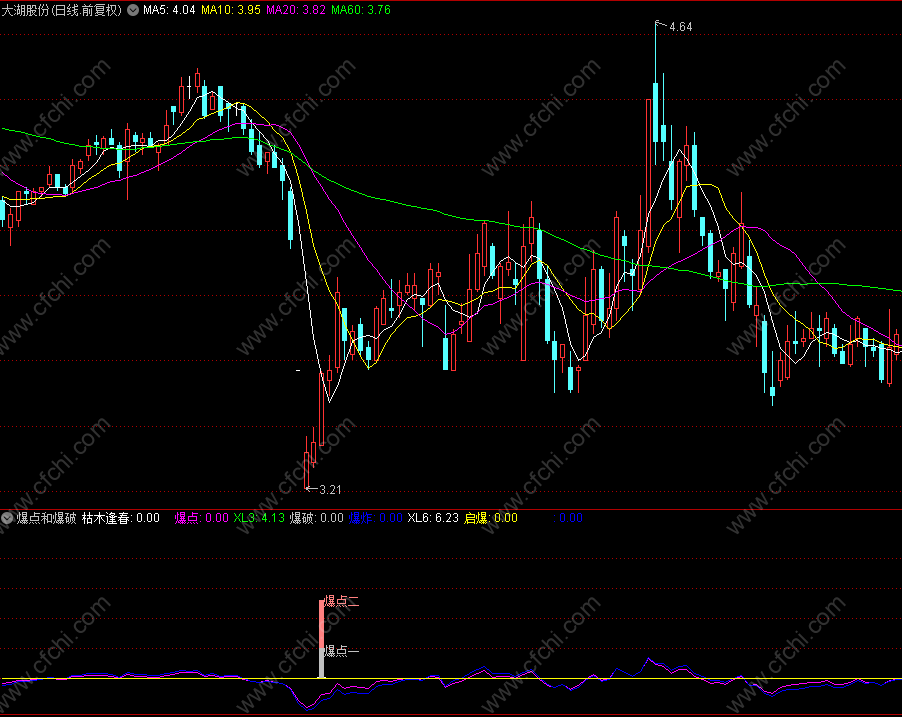The height and width of the screenshot is (717, 902).
Task: Click the MA5: 4.04 label
Action: pos(169,10)
